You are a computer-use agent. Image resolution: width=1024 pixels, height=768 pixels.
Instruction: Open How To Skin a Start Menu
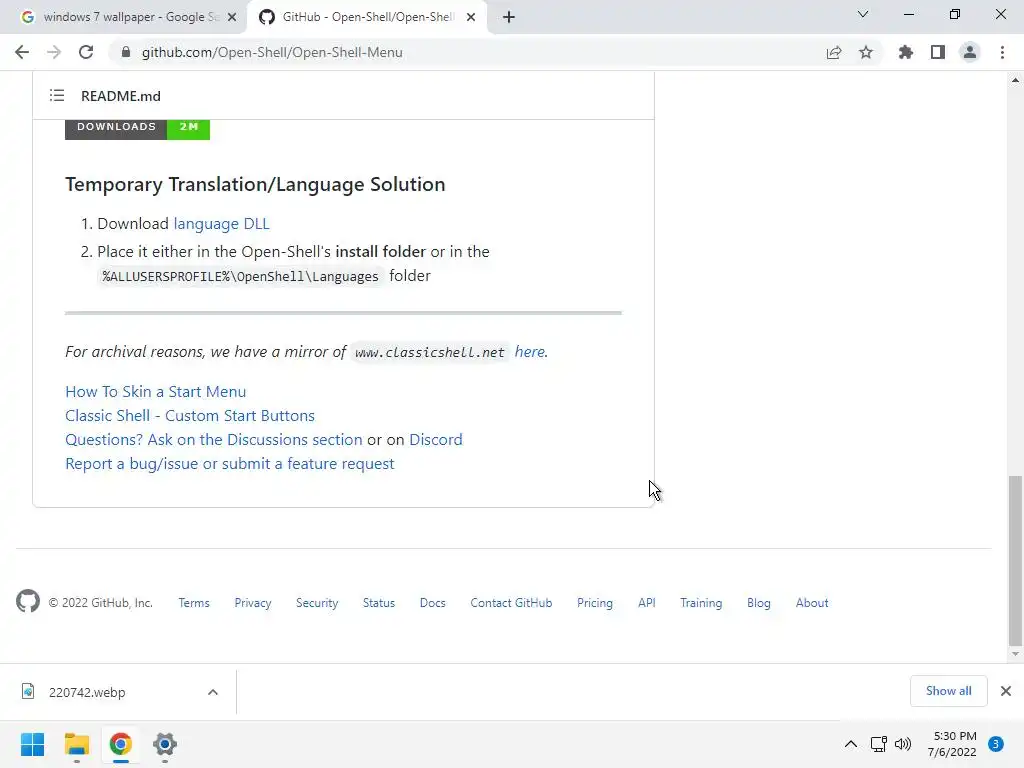coord(155,391)
